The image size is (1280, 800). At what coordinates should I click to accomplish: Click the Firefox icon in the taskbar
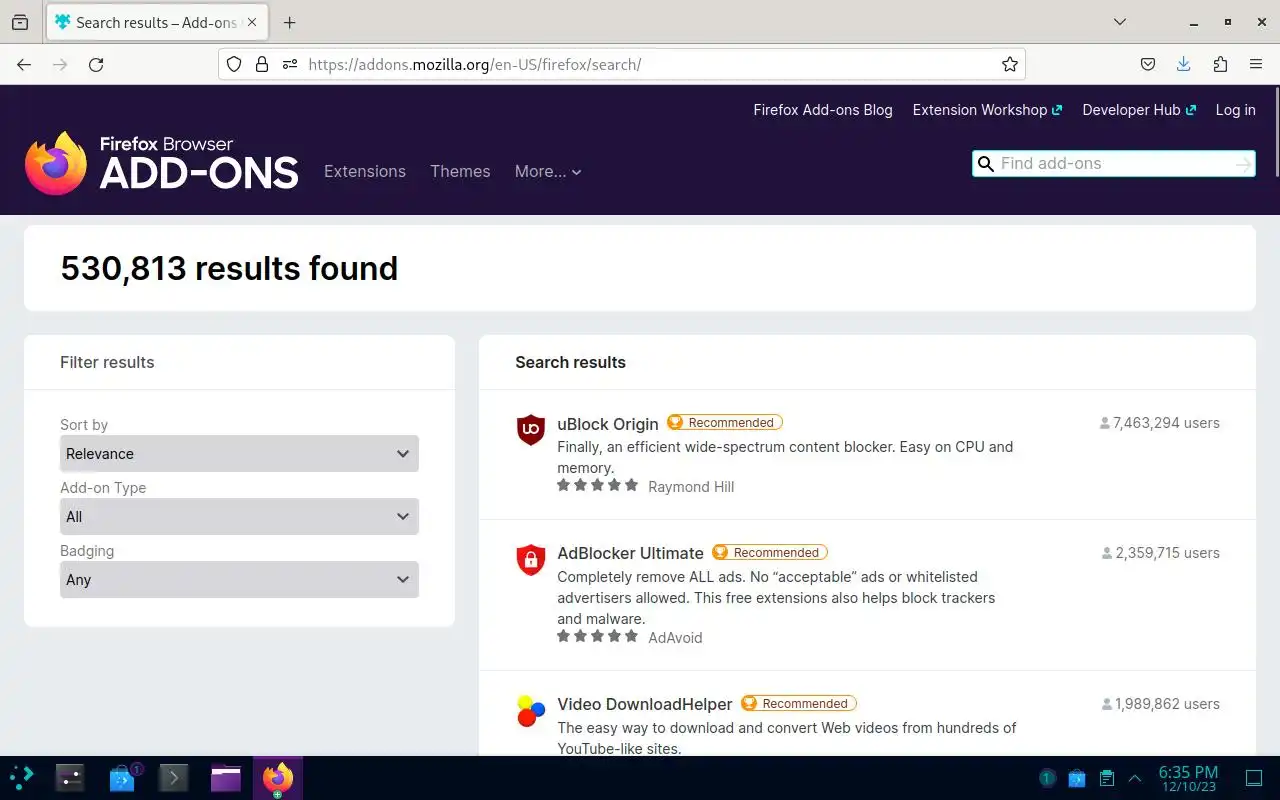click(278, 777)
